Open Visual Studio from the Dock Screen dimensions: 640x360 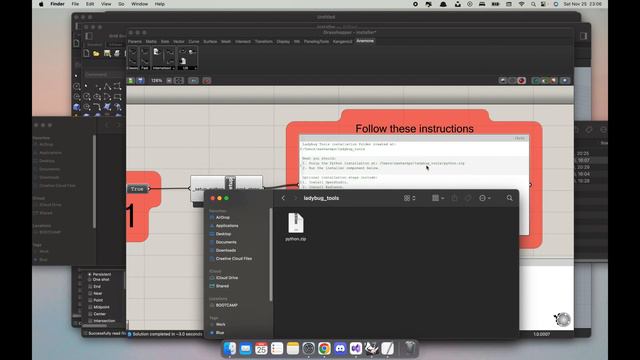pos(356,349)
